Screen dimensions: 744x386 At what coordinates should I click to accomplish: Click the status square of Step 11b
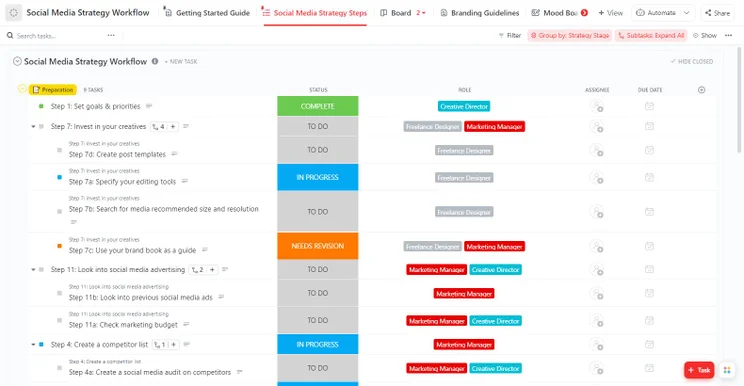59,294
